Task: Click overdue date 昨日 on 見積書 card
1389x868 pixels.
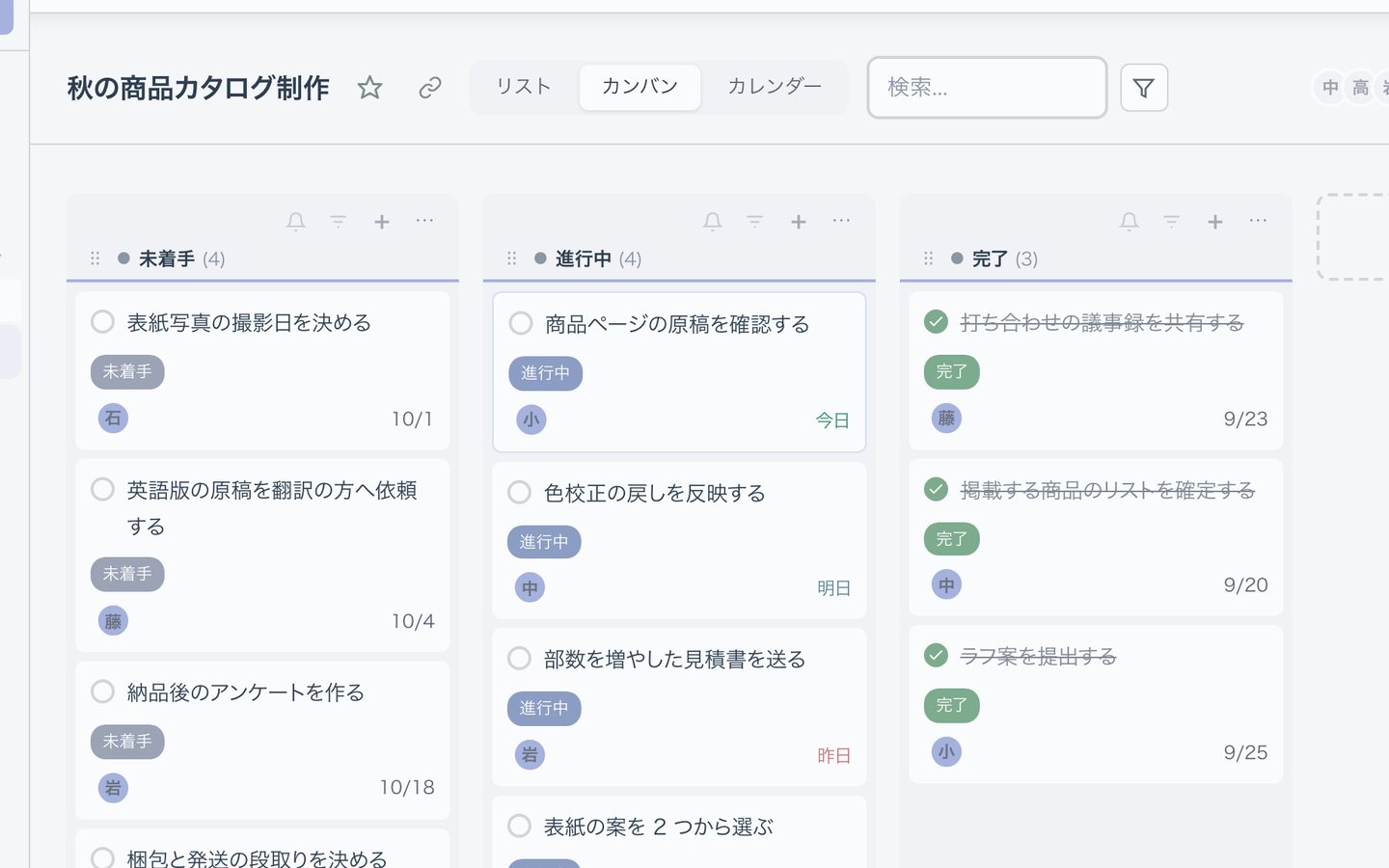Action: [833, 756]
